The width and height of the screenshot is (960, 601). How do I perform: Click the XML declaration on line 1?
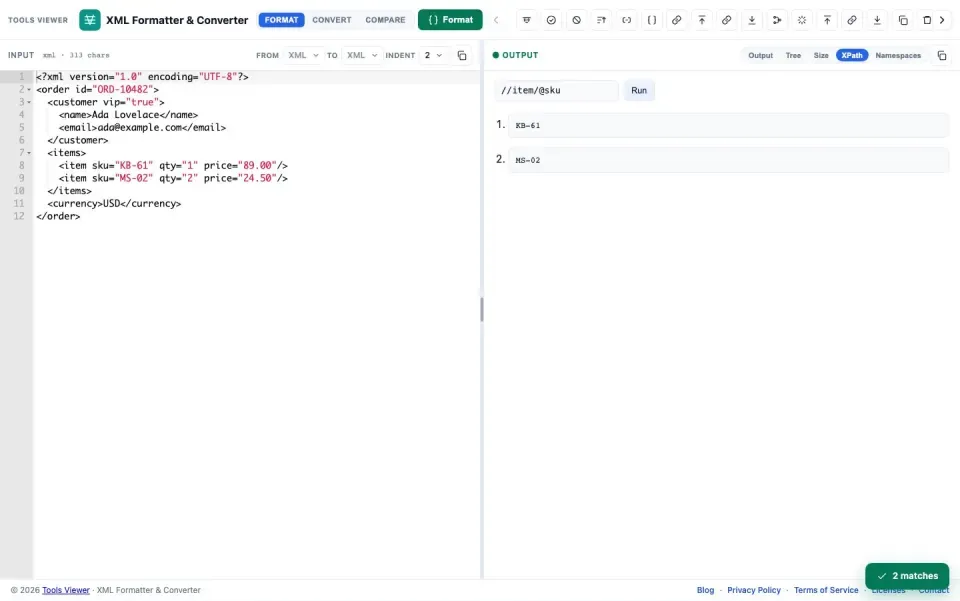[x=142, y=77]
